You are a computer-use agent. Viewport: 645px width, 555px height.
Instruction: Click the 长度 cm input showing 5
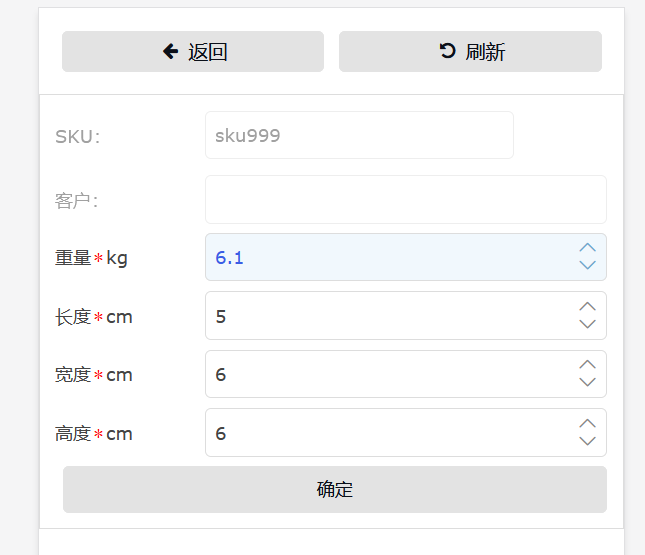[x=406, y=316]
